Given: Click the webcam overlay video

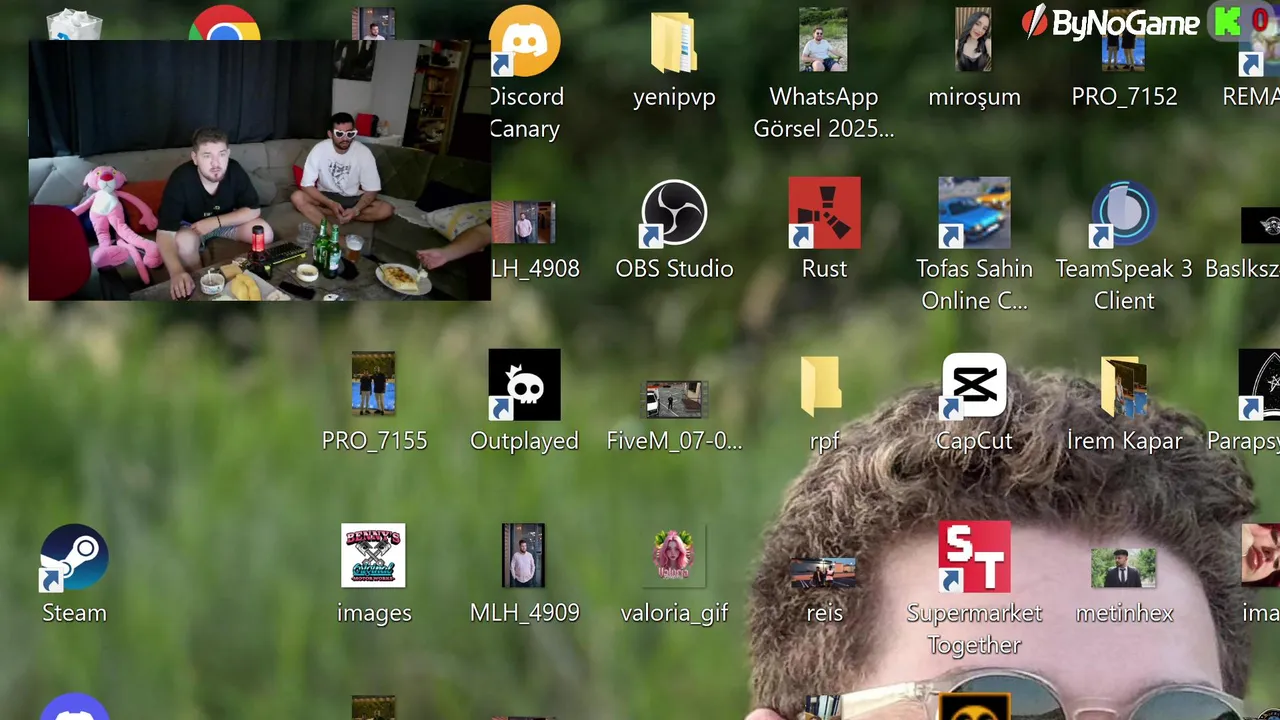Looking at the screenshot, I should click(260, 170).
